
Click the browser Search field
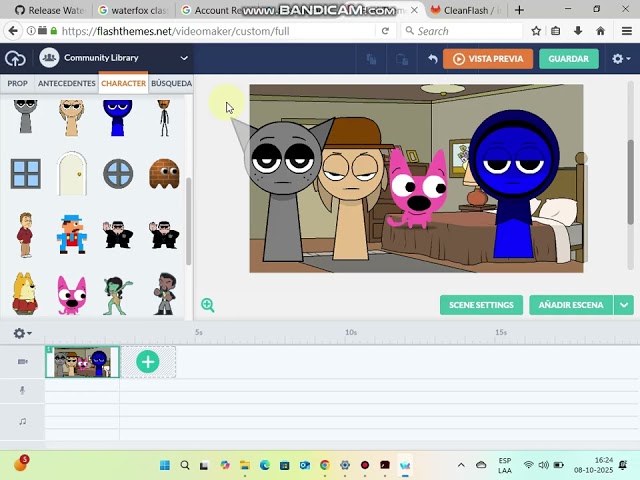(462, 31)
